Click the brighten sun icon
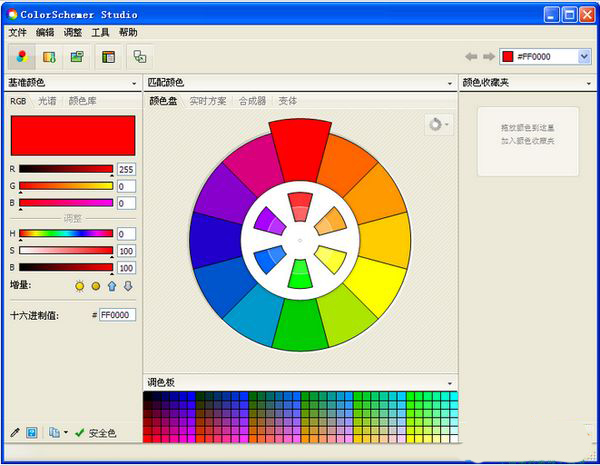Viewport: 600px width, 466px height. (80, 286)
